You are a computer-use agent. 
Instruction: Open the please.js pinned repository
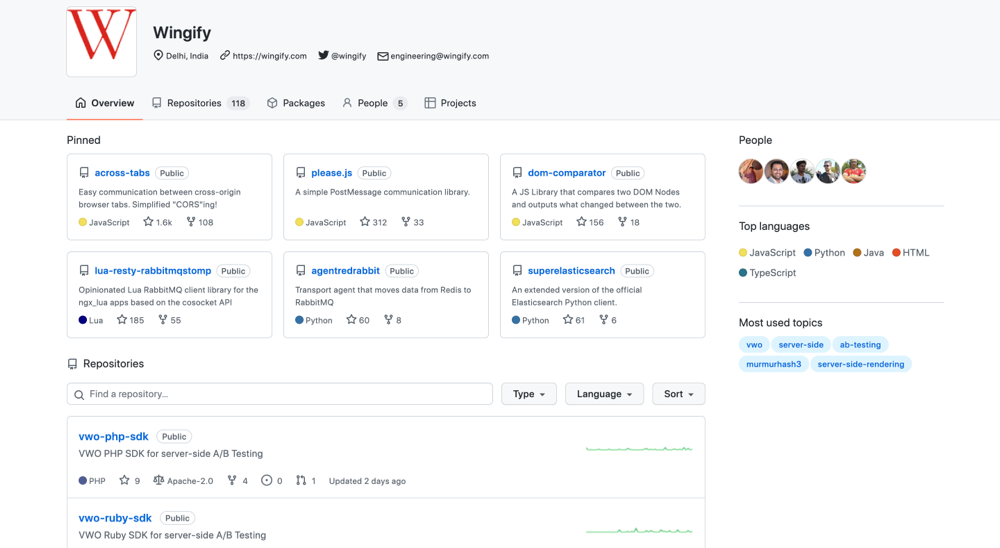pos(332,173)
